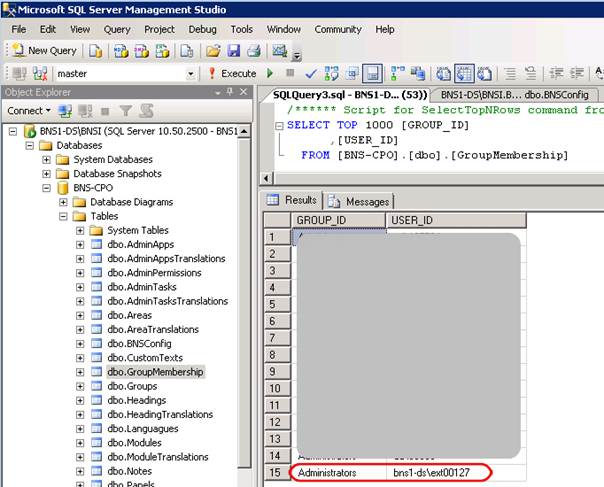Click the Cancel Executing Query stop icon
Viewport: 604px width, 487px height.
(x=290, y=72)
